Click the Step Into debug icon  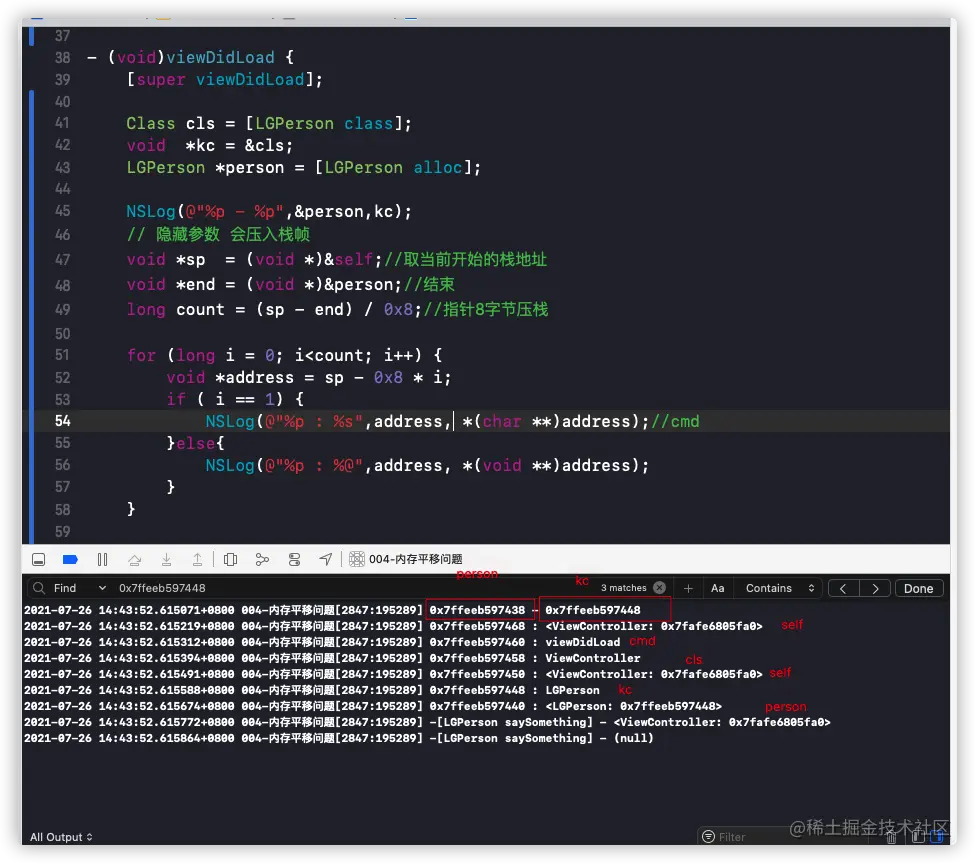(x=166, y=560)
